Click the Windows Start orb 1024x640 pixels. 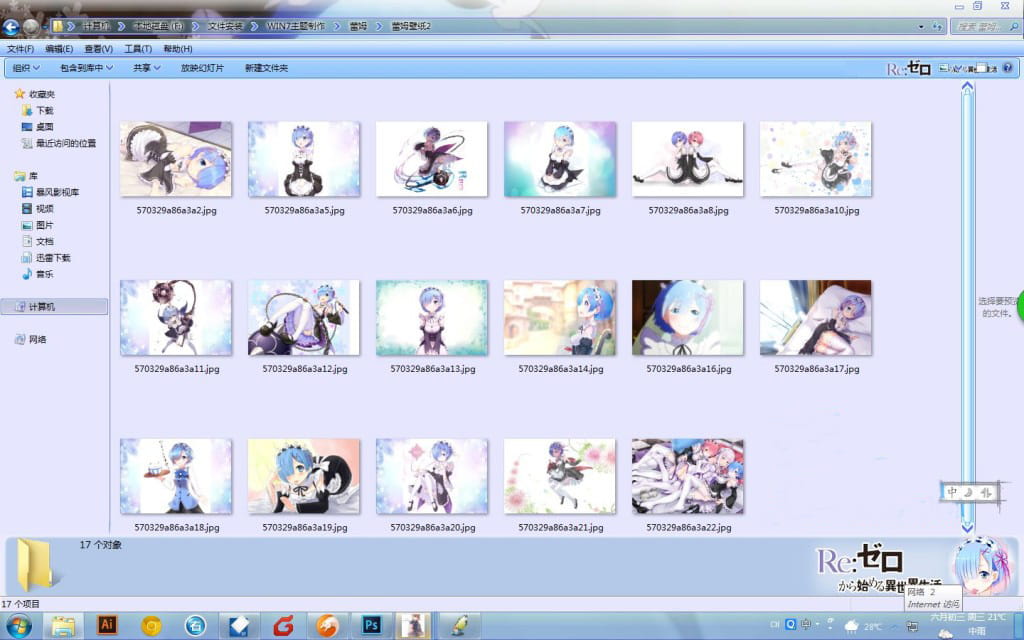tap(18, 625)
